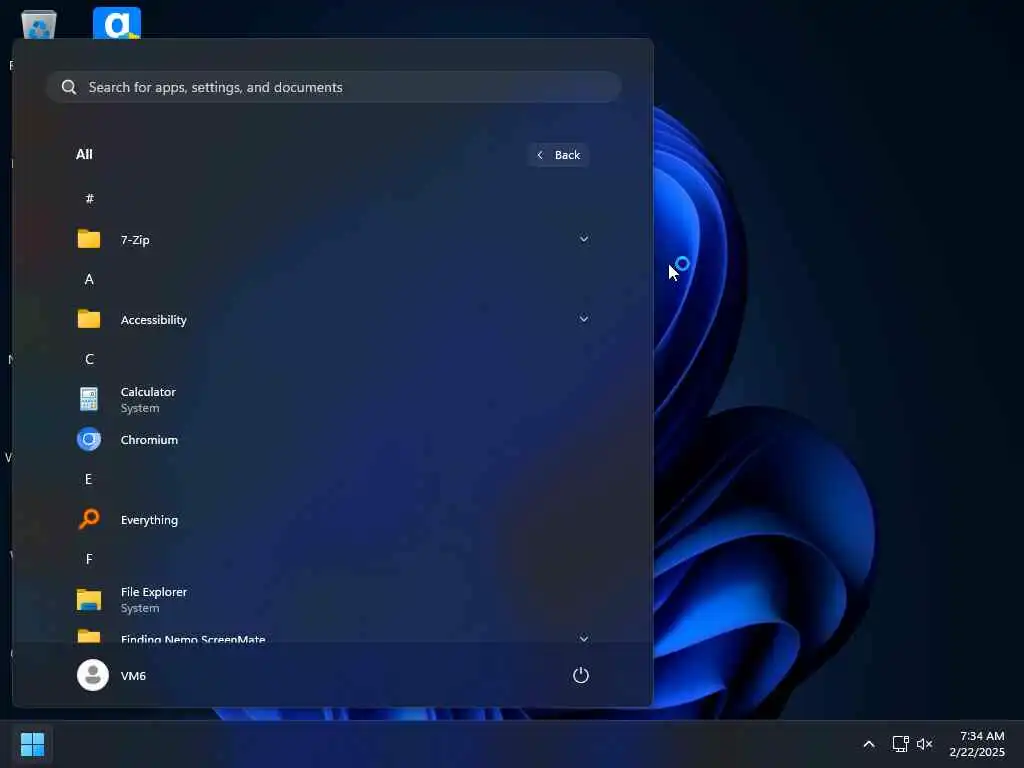The width and height of the screenshot is (1024, 768).
Task: Open network status tray icon
Action: [901, 744]
